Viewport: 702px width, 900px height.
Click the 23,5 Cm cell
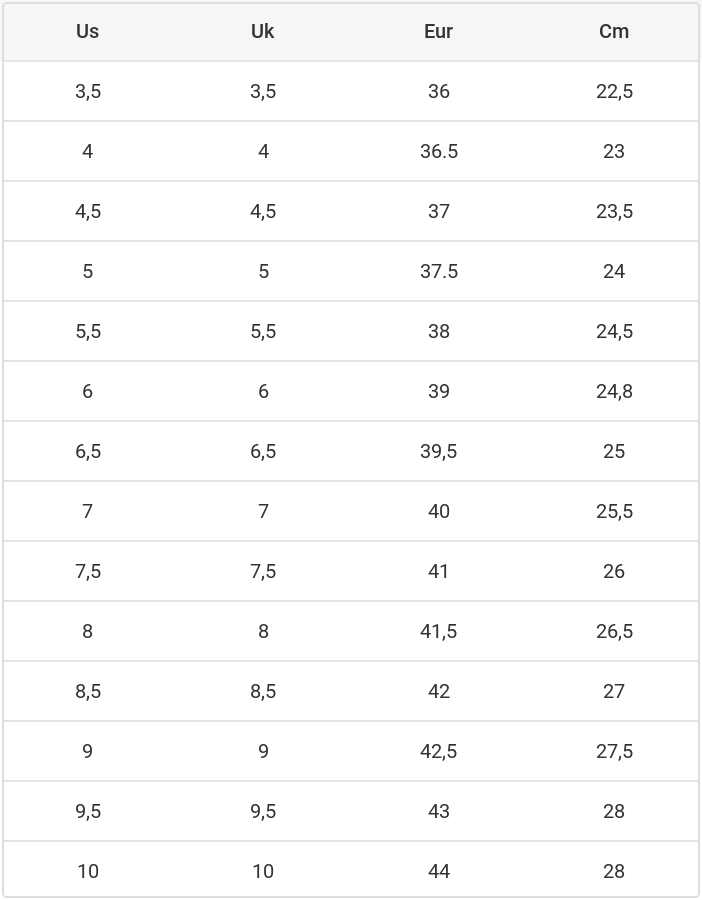(x=614, y=211)
